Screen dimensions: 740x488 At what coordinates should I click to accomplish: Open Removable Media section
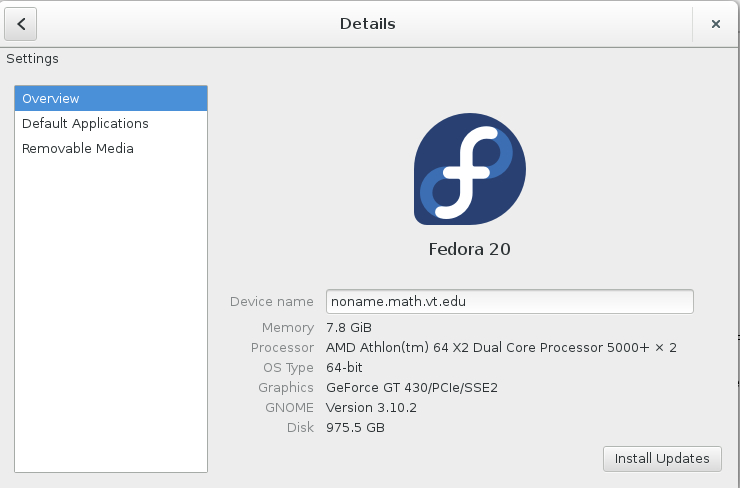pos(111,149)
